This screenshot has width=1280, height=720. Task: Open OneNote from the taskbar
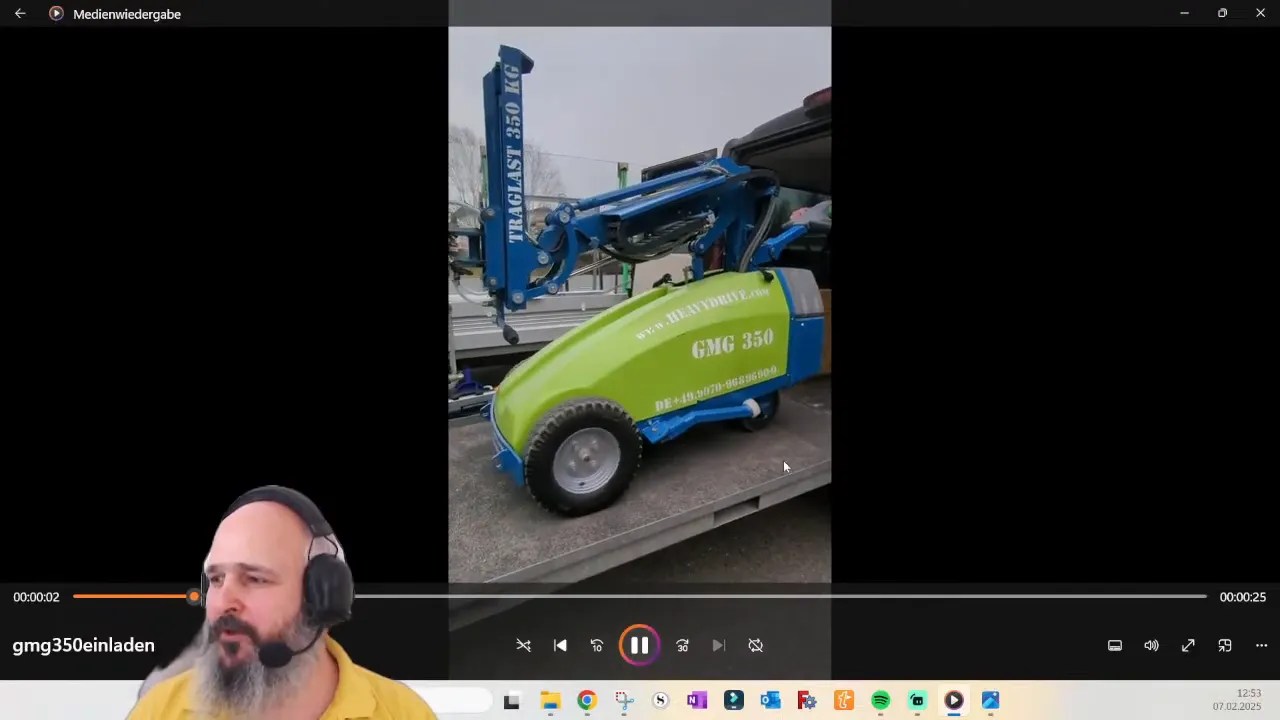tap(697, 701)
